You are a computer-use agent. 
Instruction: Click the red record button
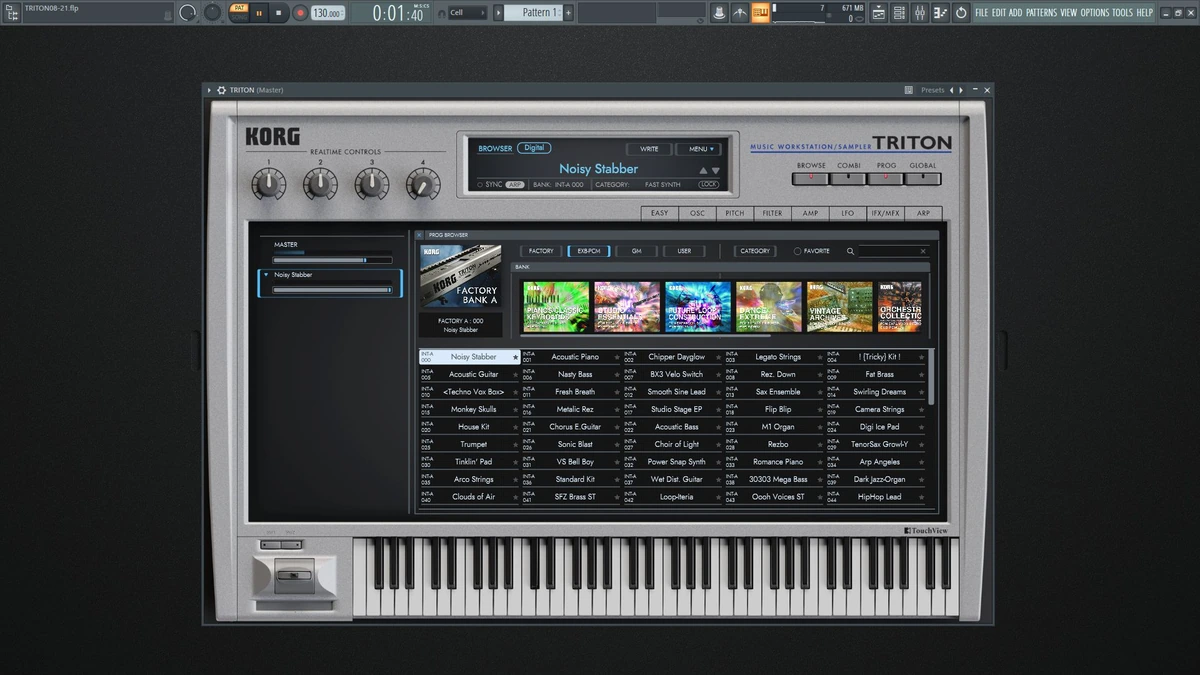(x=299, y=13)
